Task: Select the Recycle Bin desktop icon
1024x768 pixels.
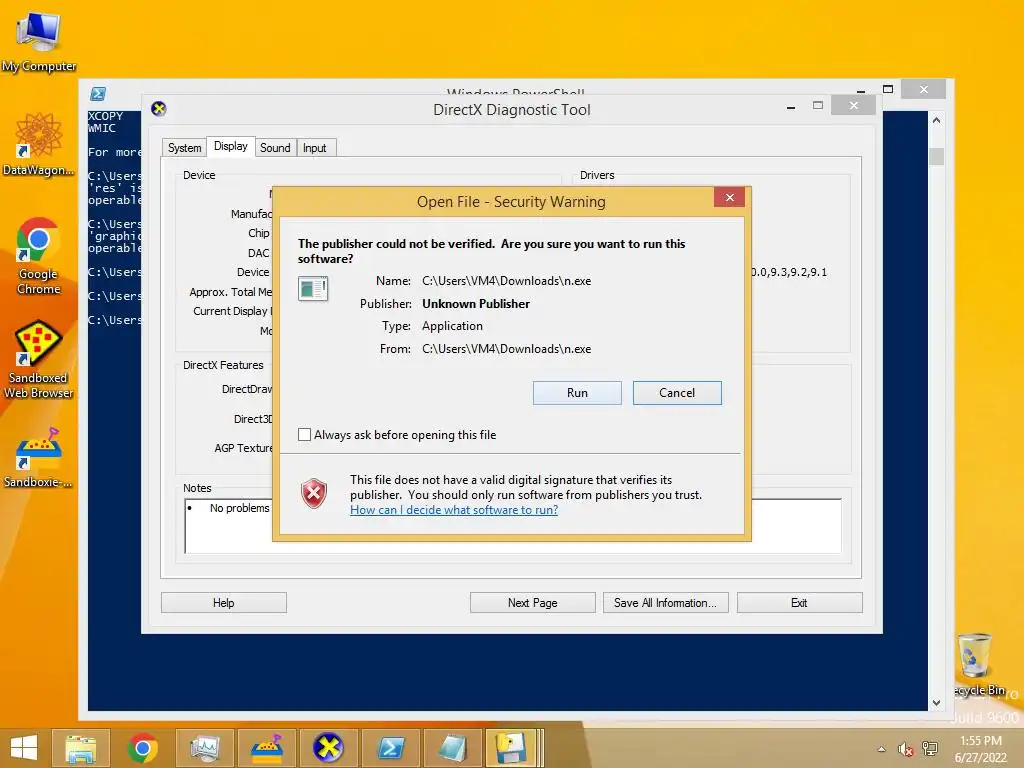Action: pyautogui.click(x=978, y=664)
